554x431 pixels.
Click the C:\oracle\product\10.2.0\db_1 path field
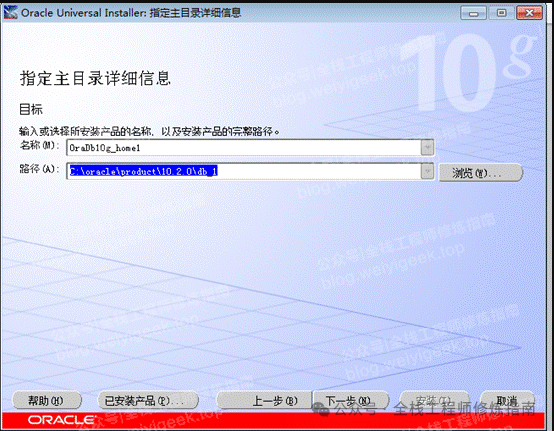243,172
